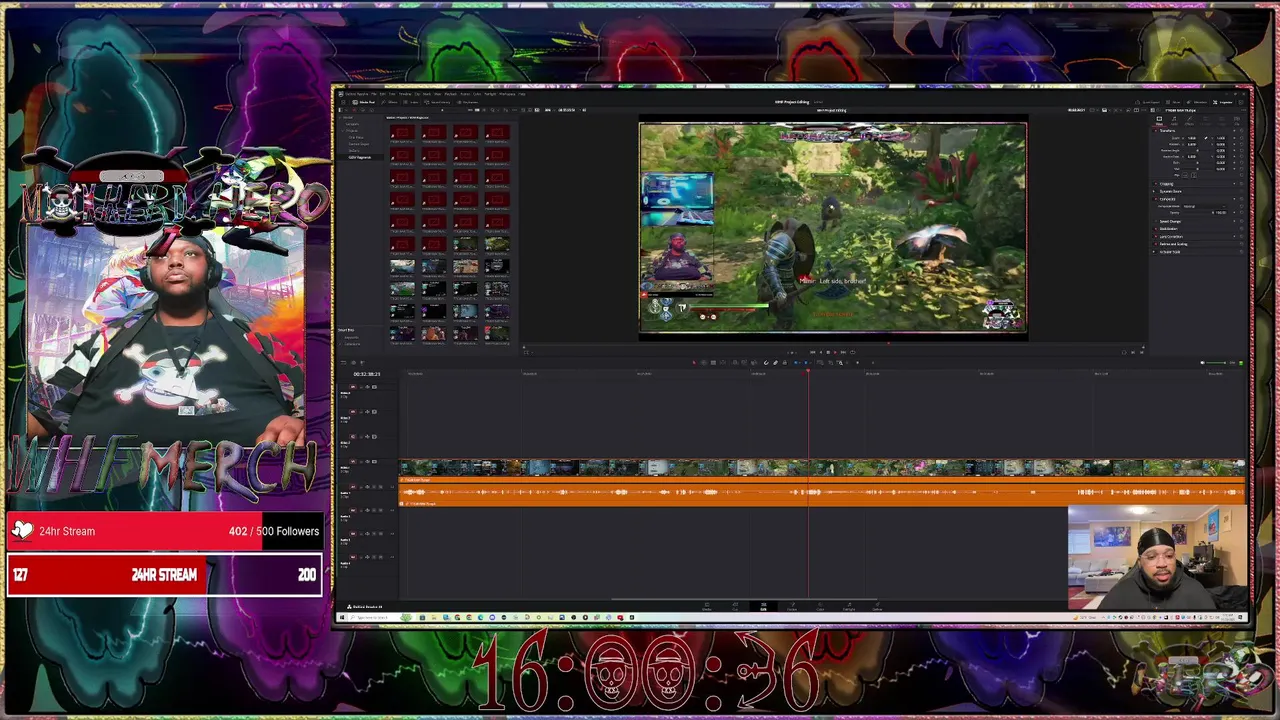Select the GOW Ragnarok bin

coord(358,157)
